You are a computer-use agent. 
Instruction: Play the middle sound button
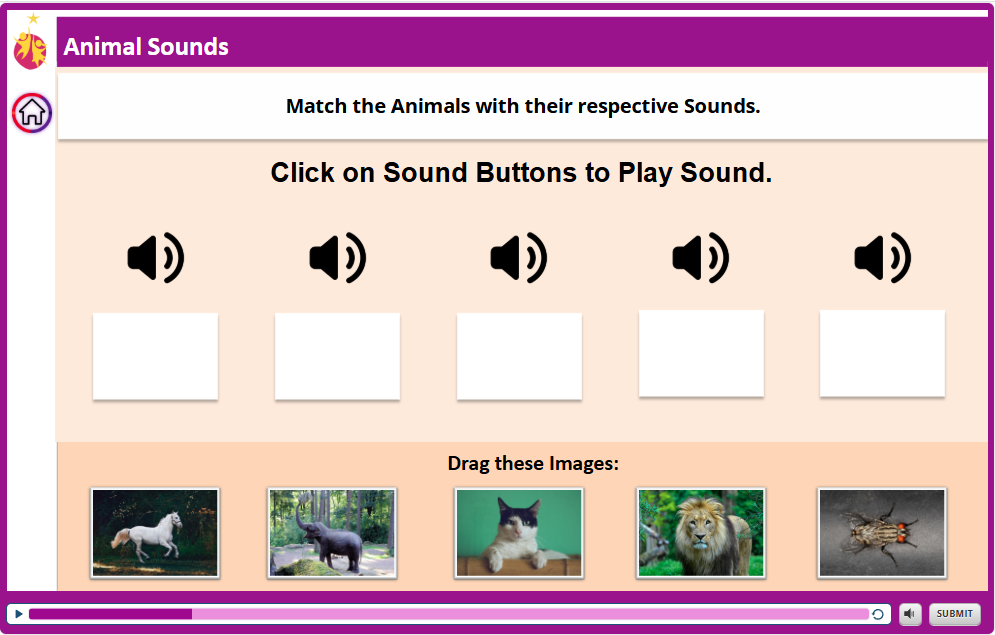519,257
